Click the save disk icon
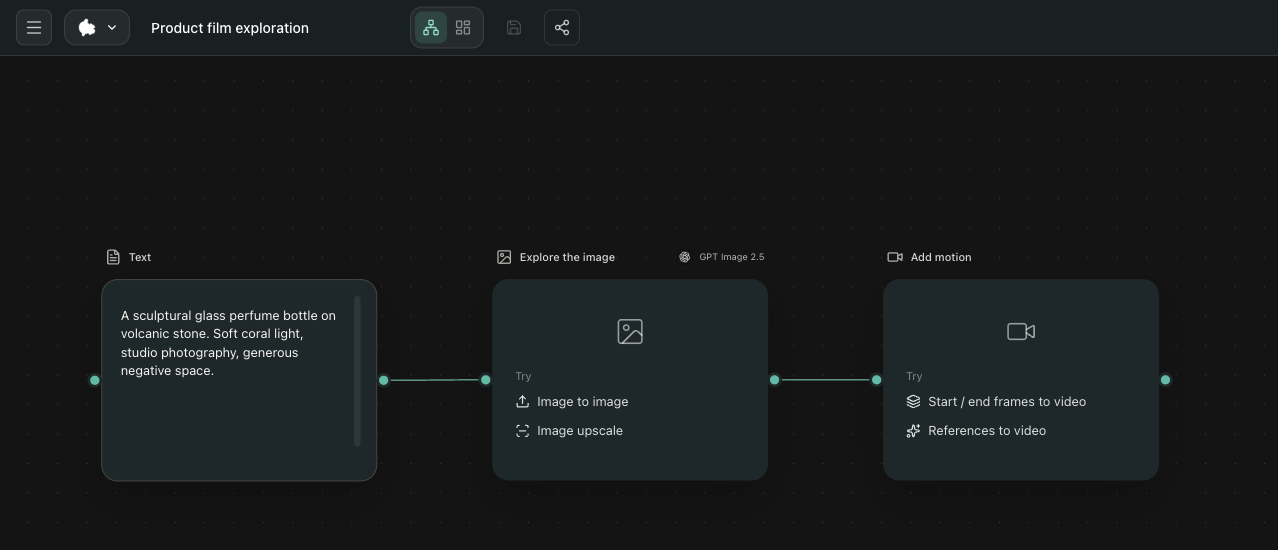Screen dimensions: 1278x550 (x=514, y=28)
